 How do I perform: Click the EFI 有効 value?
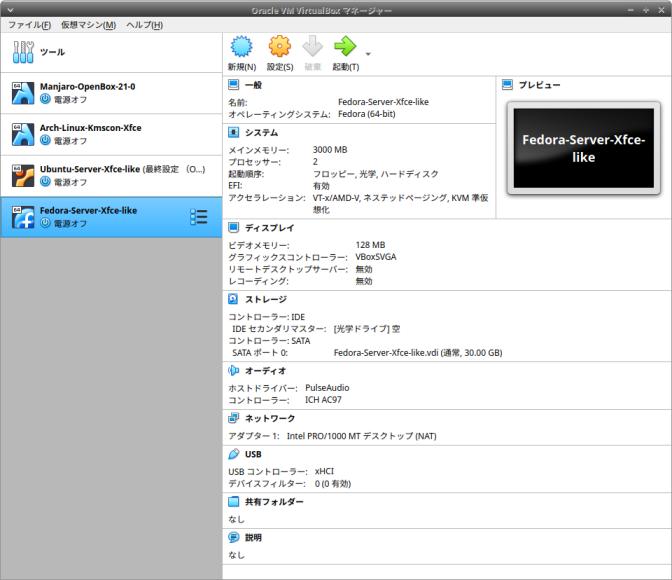point(321,186)
